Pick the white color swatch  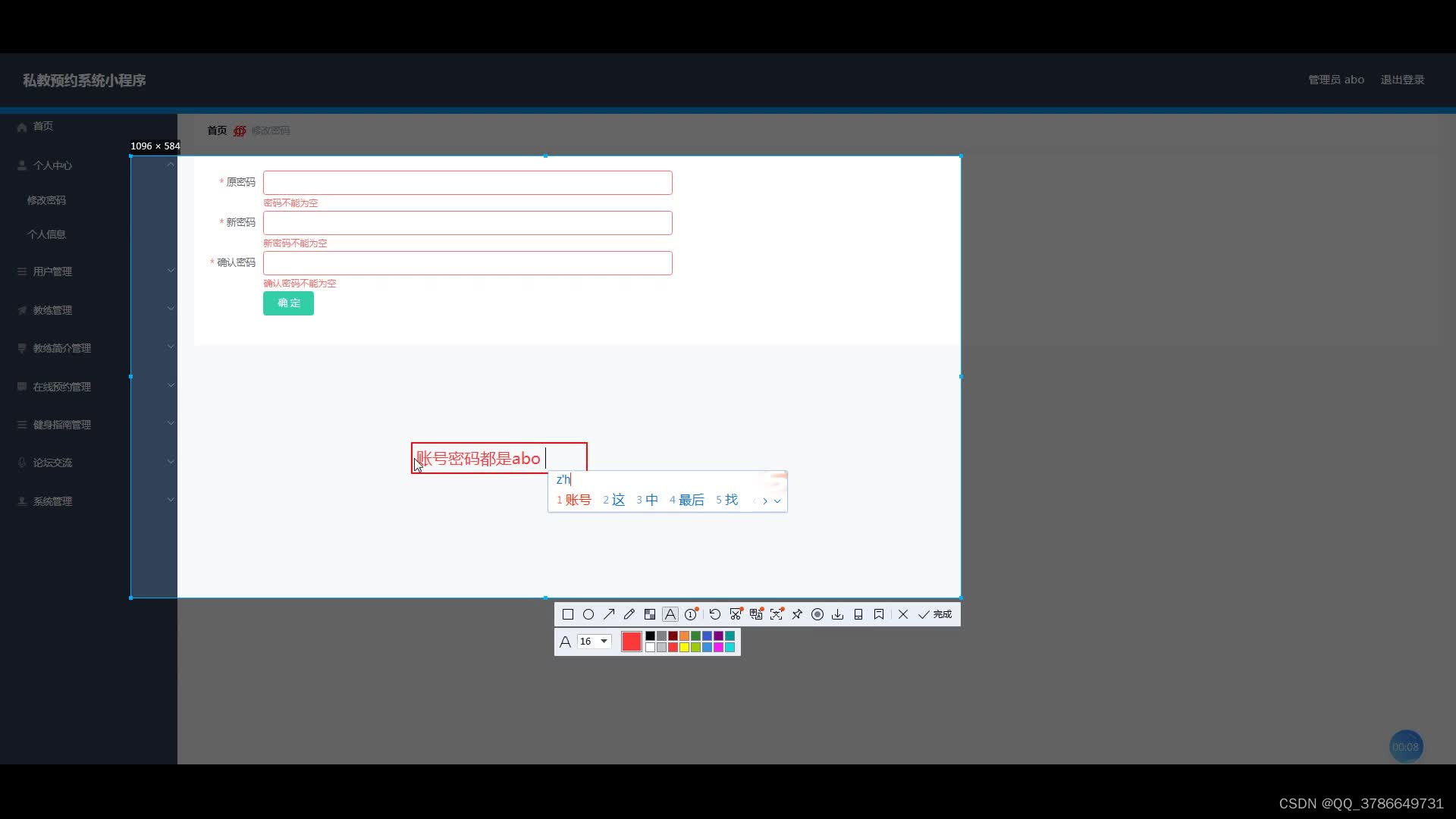[651, 648]
